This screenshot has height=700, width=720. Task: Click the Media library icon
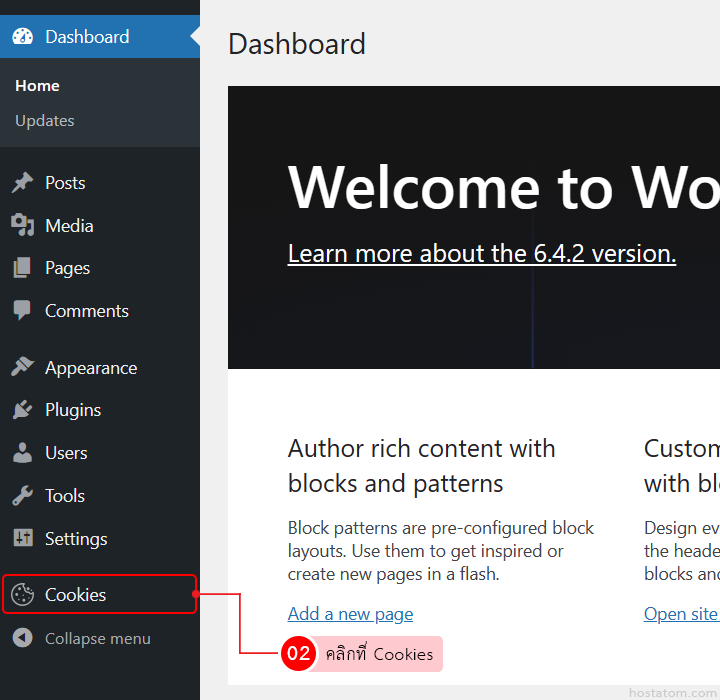coord(22,226)
